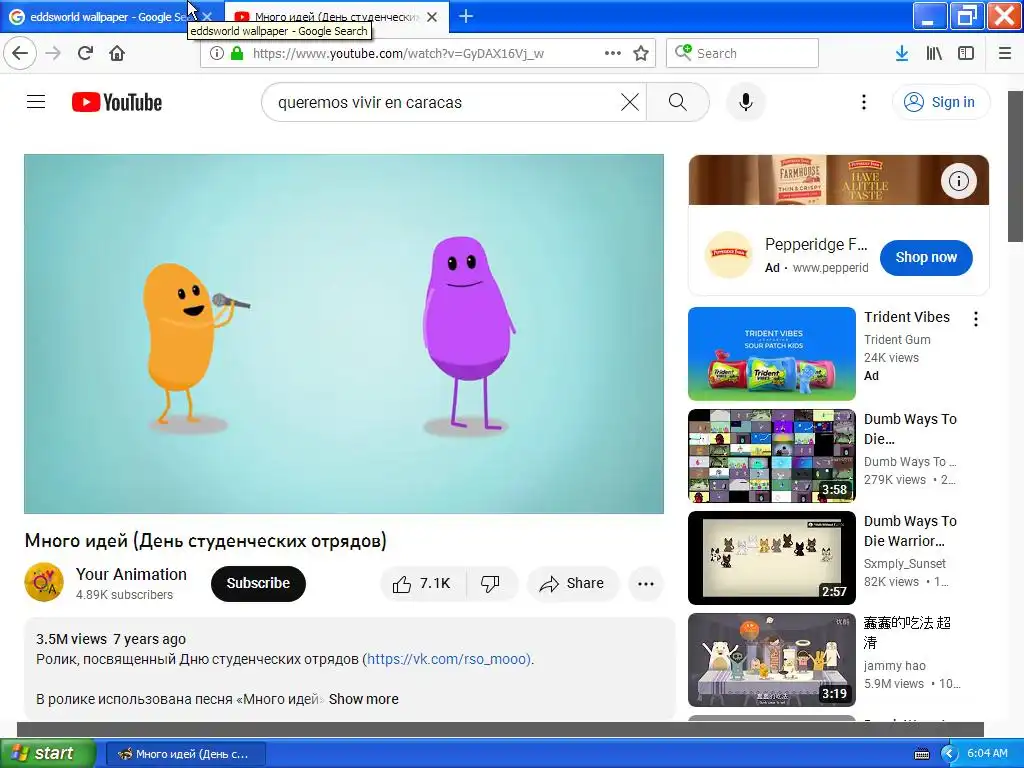
Task: Open the browser home page icon
Action: (117, 53)
